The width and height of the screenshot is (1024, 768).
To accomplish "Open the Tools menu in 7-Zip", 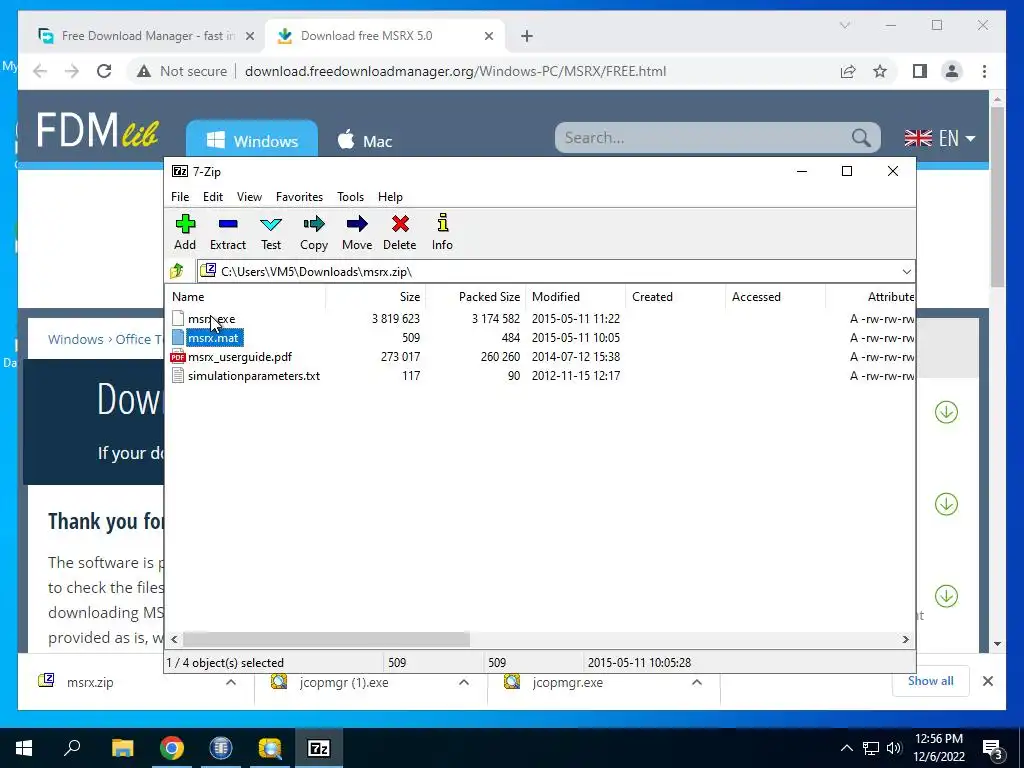I will 350,197.
